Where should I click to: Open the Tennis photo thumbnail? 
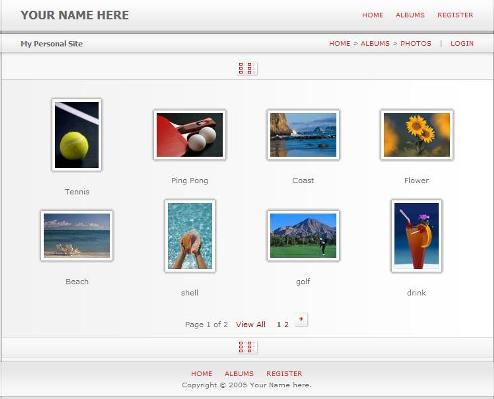[x=77, y=135]
